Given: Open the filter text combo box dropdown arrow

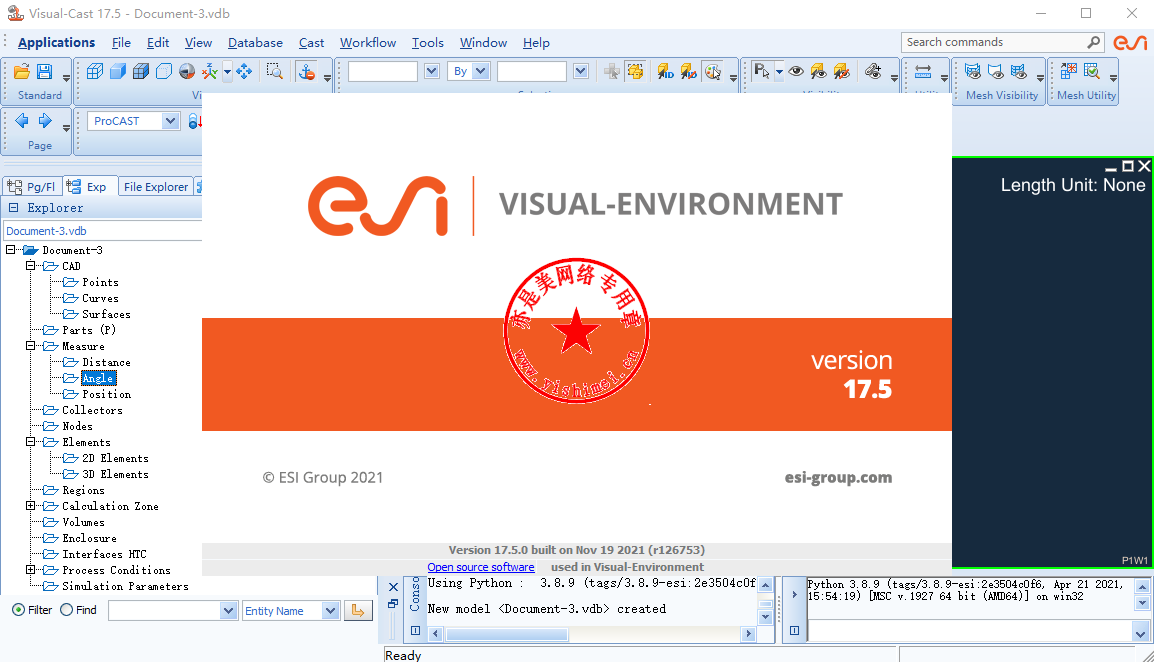Looking at the screenshot, I should pyautogui.click(x=228, y=610).
